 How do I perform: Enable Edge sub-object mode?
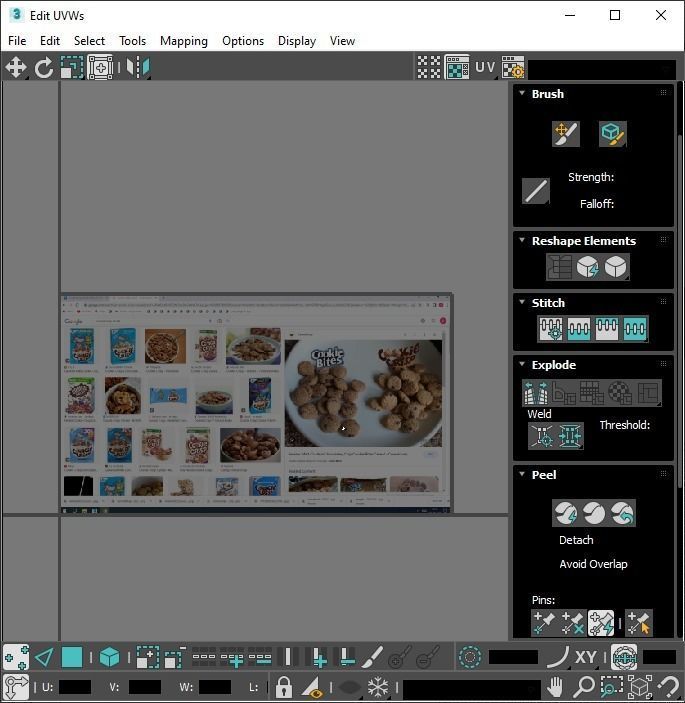click(44, 657)
